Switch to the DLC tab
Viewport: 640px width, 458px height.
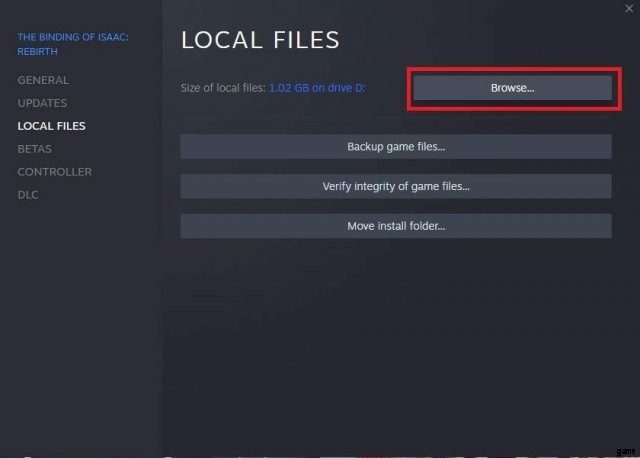(x=28, y=195)
